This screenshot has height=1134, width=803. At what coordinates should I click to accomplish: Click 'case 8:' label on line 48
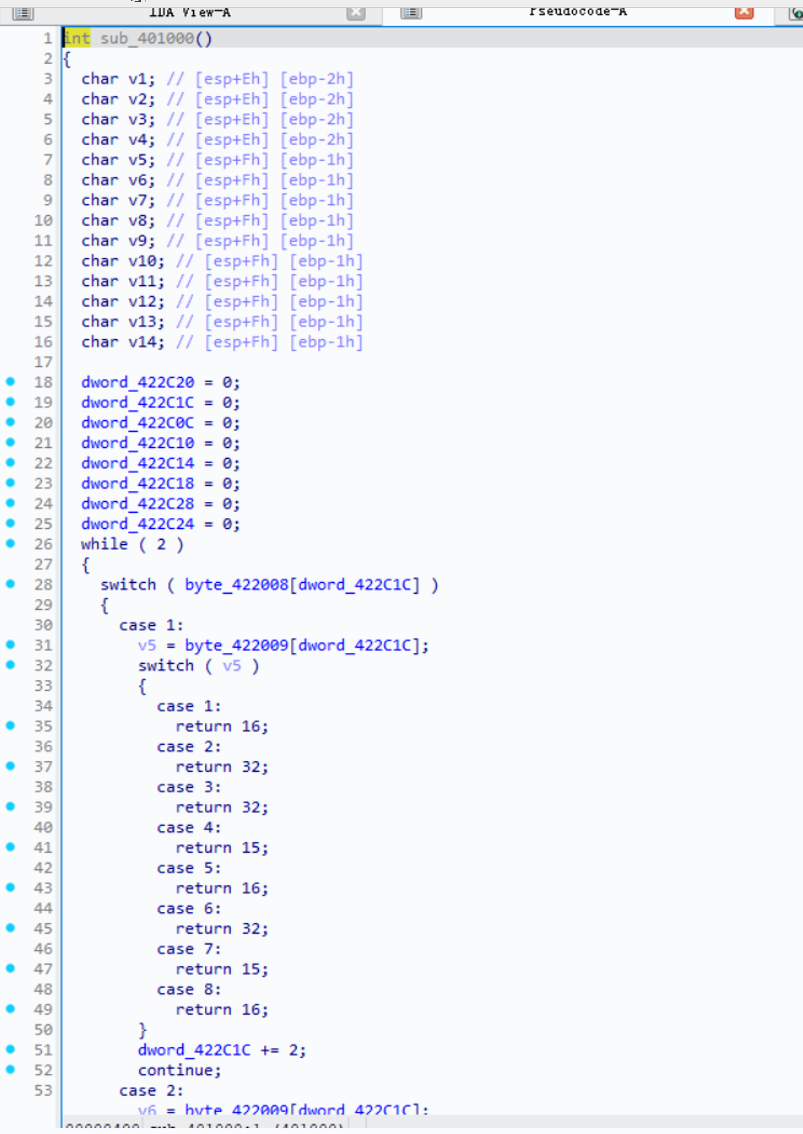click(189, 989)
